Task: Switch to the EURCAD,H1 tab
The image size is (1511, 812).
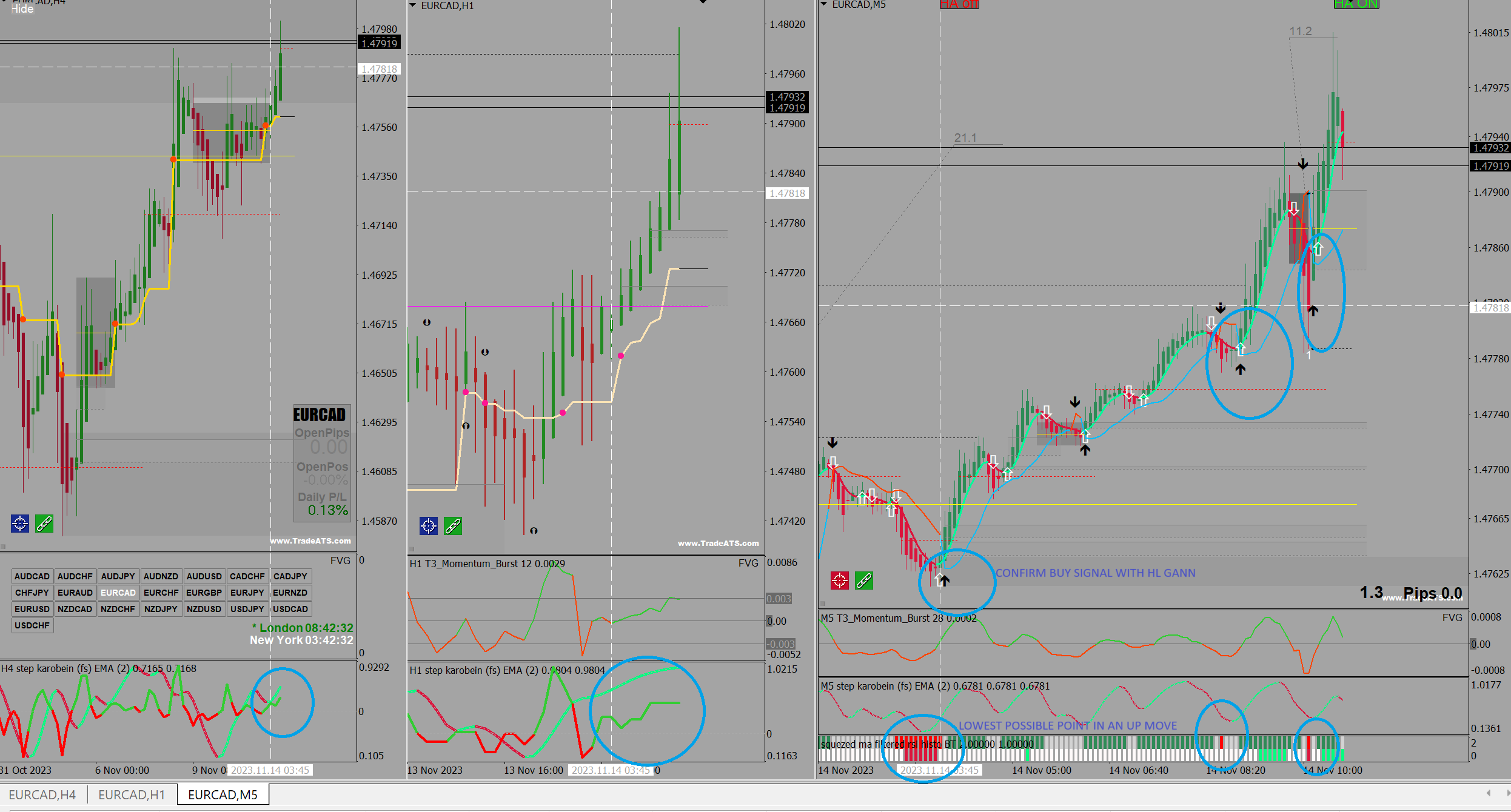Action: click(x=132, y=794)
